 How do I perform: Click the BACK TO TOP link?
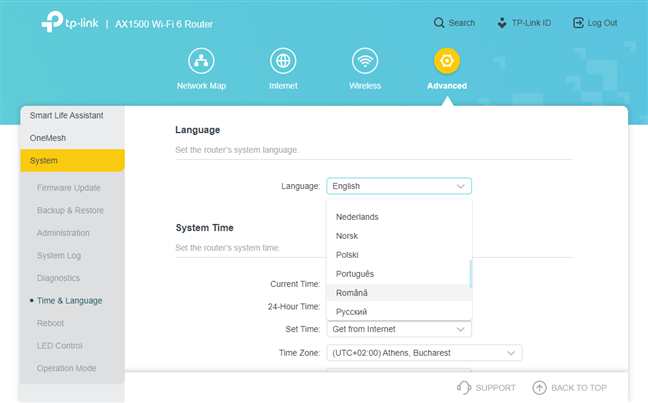tap(579, 388)
